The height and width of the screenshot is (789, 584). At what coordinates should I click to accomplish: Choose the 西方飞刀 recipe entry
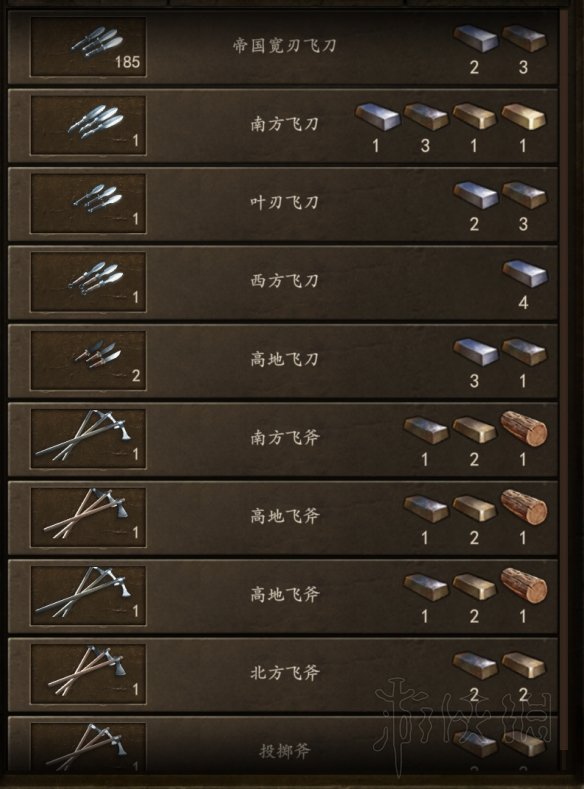283,282
